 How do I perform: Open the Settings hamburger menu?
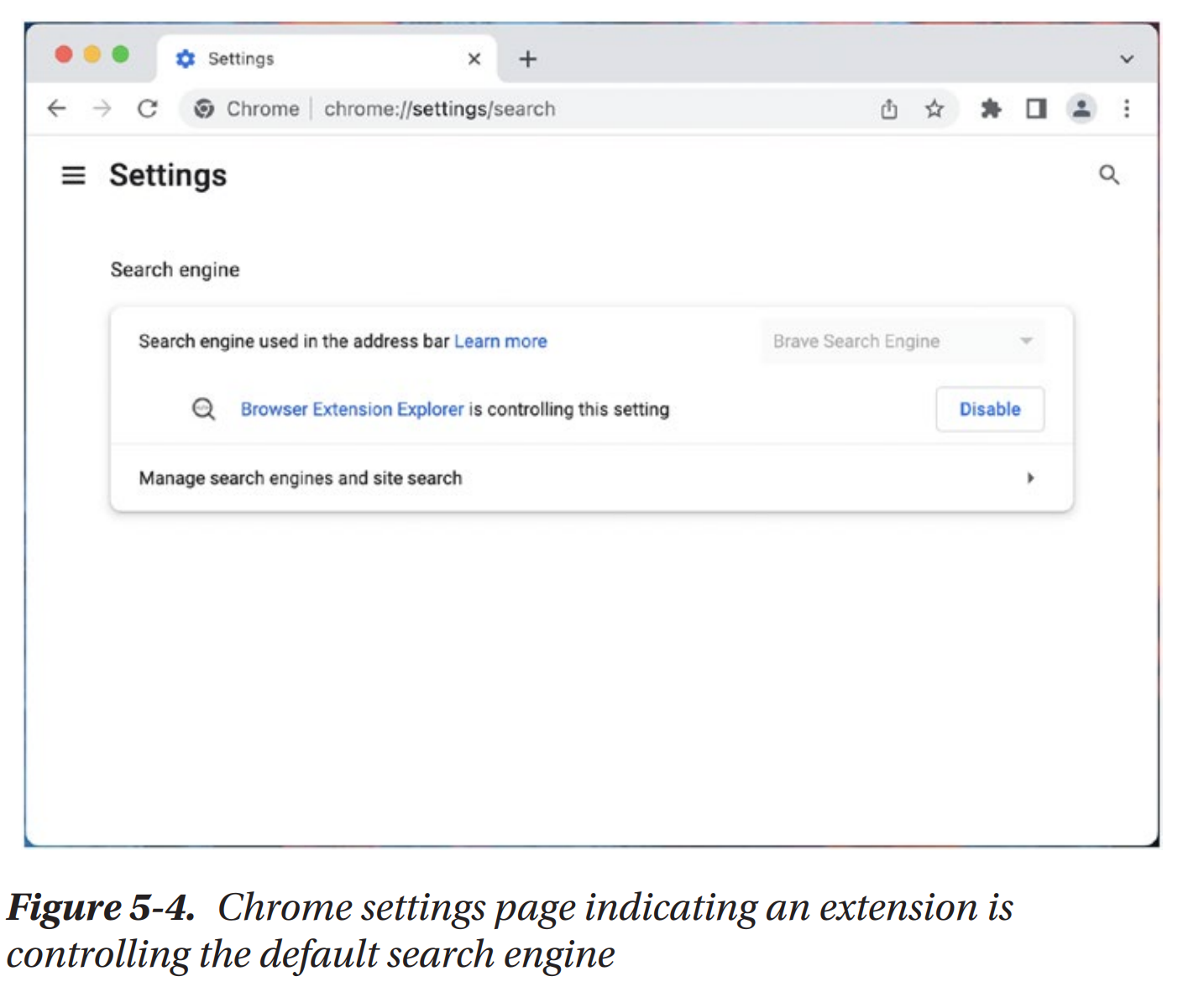pyautogui.click(x=74, y=175)
